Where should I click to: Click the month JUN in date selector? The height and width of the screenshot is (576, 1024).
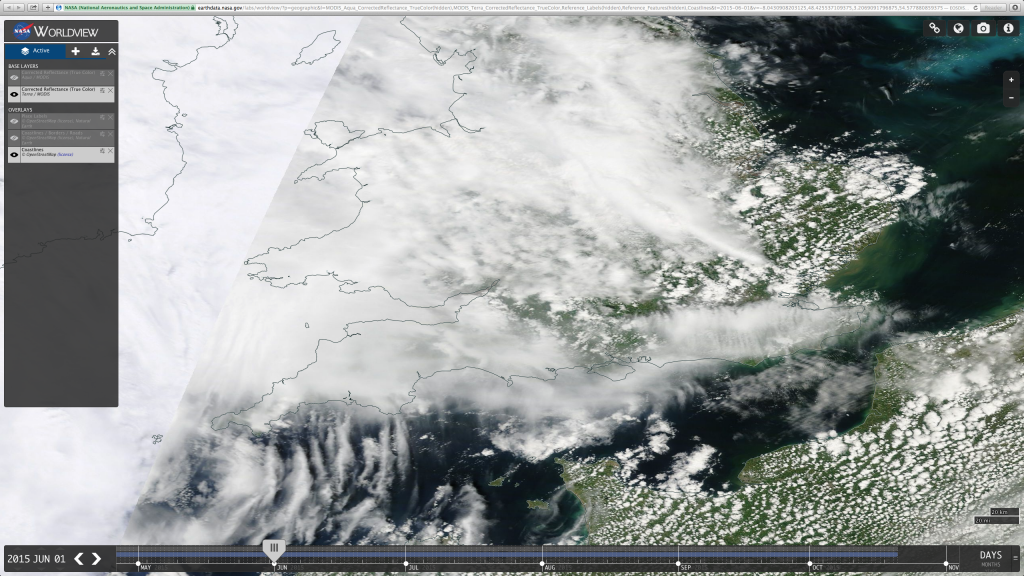pyautogui.click(x=42, y=559)
